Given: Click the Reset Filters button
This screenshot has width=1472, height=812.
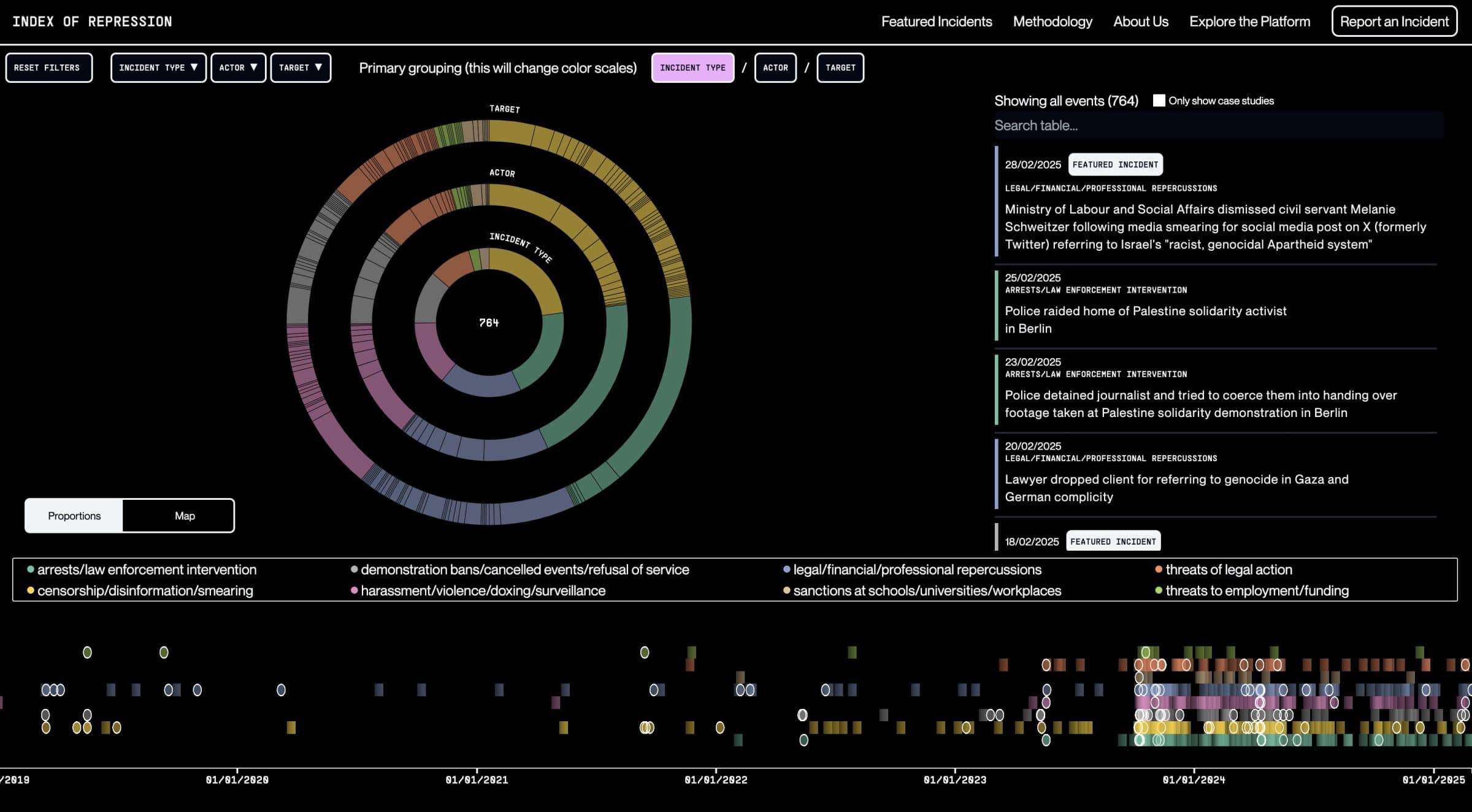Looking at the screenshot, I should tap(49, 67).
